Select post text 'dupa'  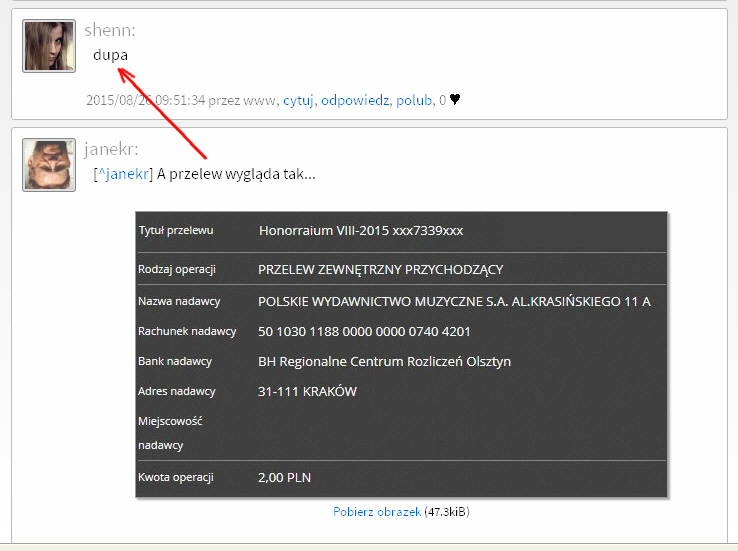point(110,55)
